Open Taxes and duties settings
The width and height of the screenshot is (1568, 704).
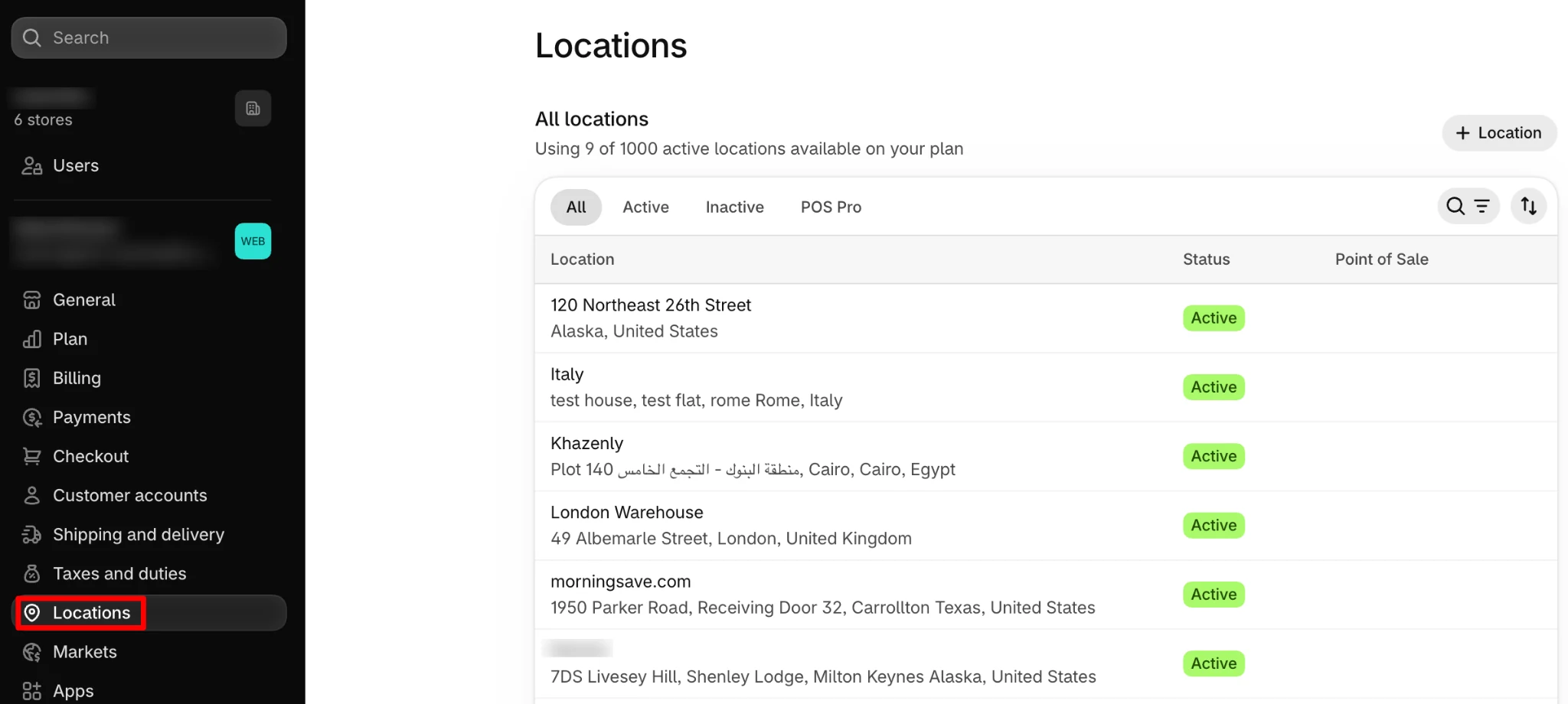click(x=149, y=573)
